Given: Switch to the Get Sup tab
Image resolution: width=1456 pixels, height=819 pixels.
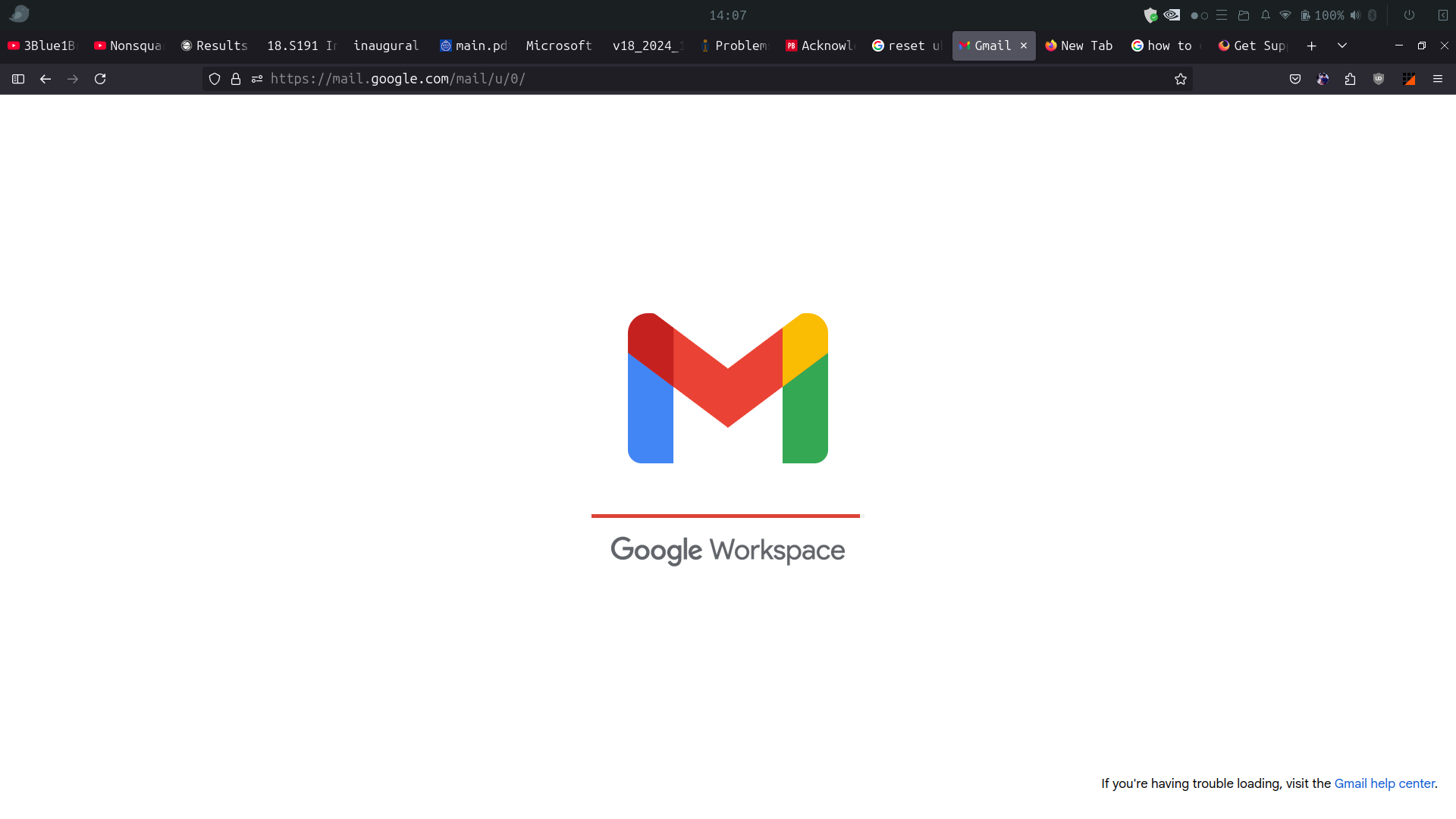Looking at the screenshot, I should pos(1253,45).
